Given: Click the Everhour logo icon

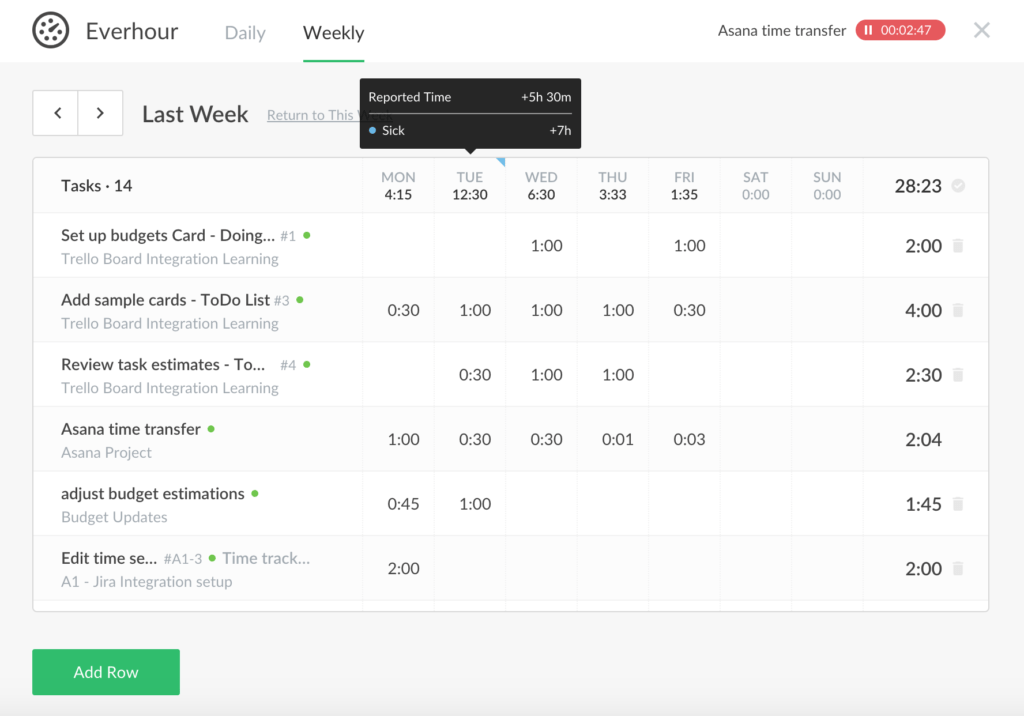Looking at the screenshot, I should pyautogui.click(x=50, y=30).
